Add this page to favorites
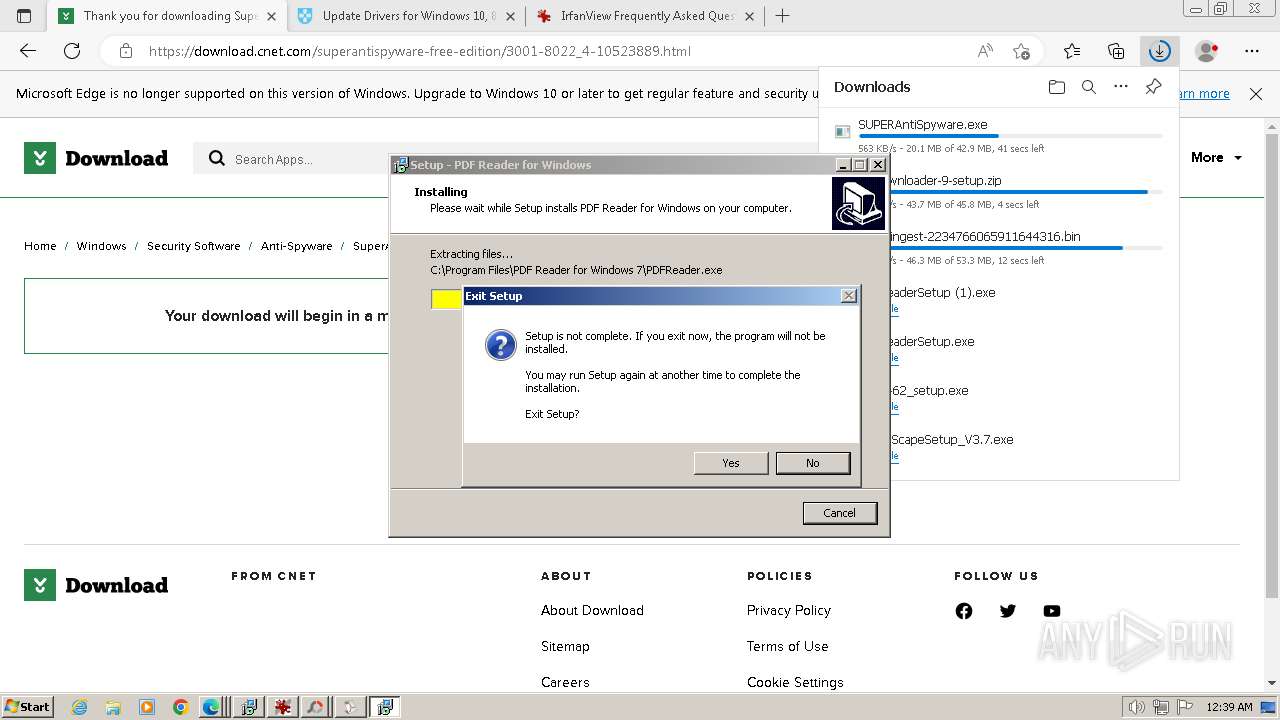This screenshot has height=720, width=1280. tap(1021, 51)
